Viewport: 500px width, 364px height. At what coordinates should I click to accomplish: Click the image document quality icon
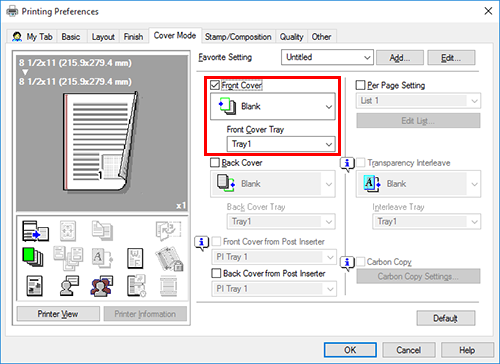[x=34, y=286]
